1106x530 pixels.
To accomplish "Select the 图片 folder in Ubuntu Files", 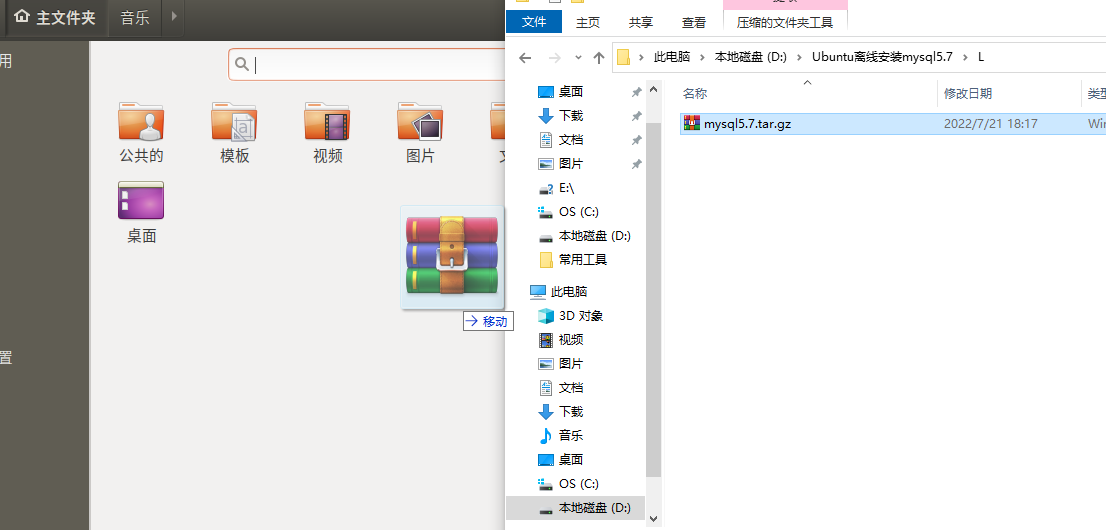I will [x=420, y=132].
